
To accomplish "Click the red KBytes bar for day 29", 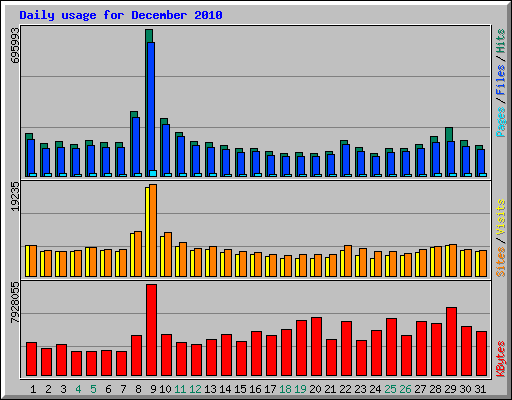I will pyautogui.click(x=451, y=342).
